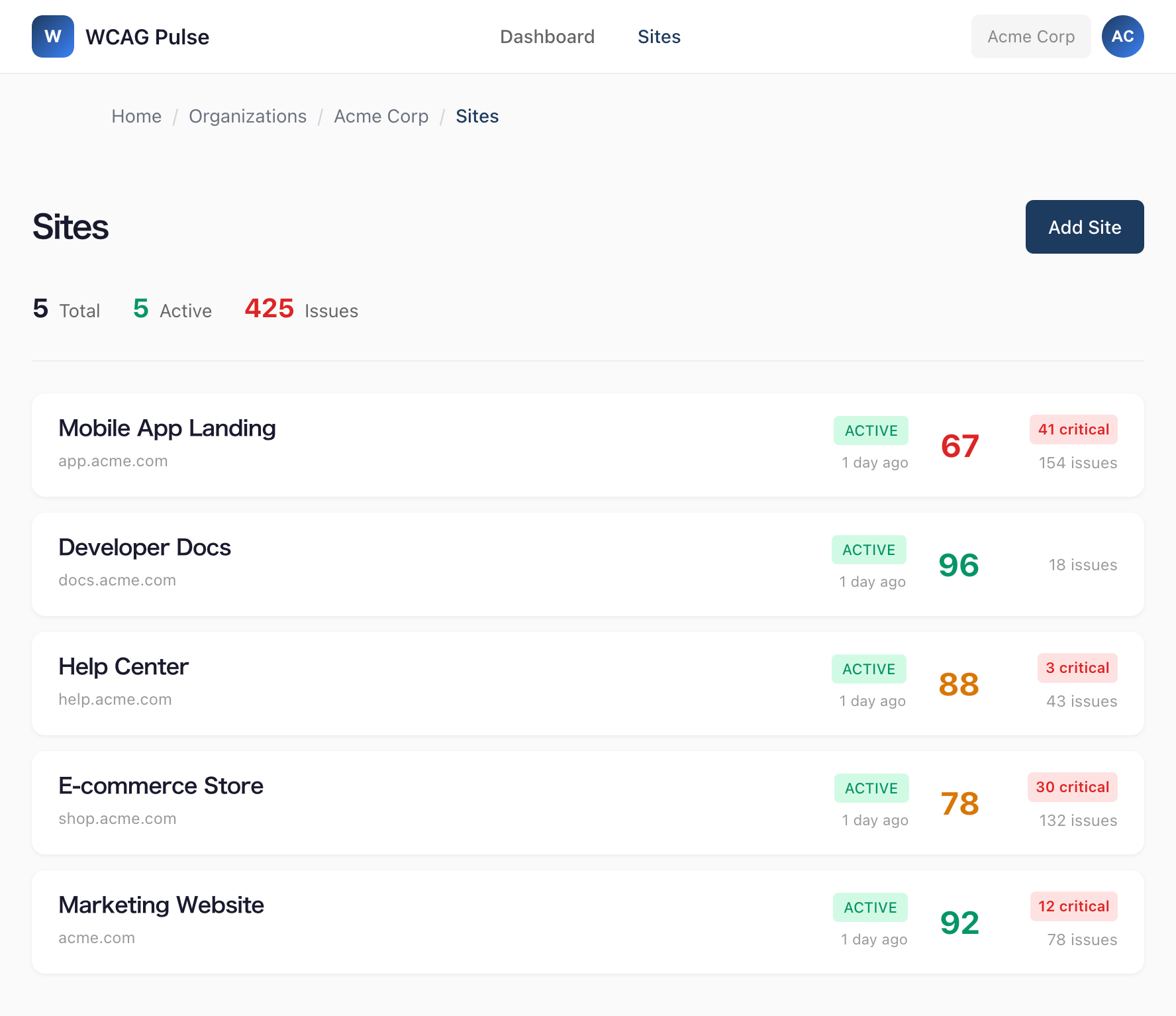
Task: Click the 12 critical badge on Marketing Website
Action: click(1073, 906)
